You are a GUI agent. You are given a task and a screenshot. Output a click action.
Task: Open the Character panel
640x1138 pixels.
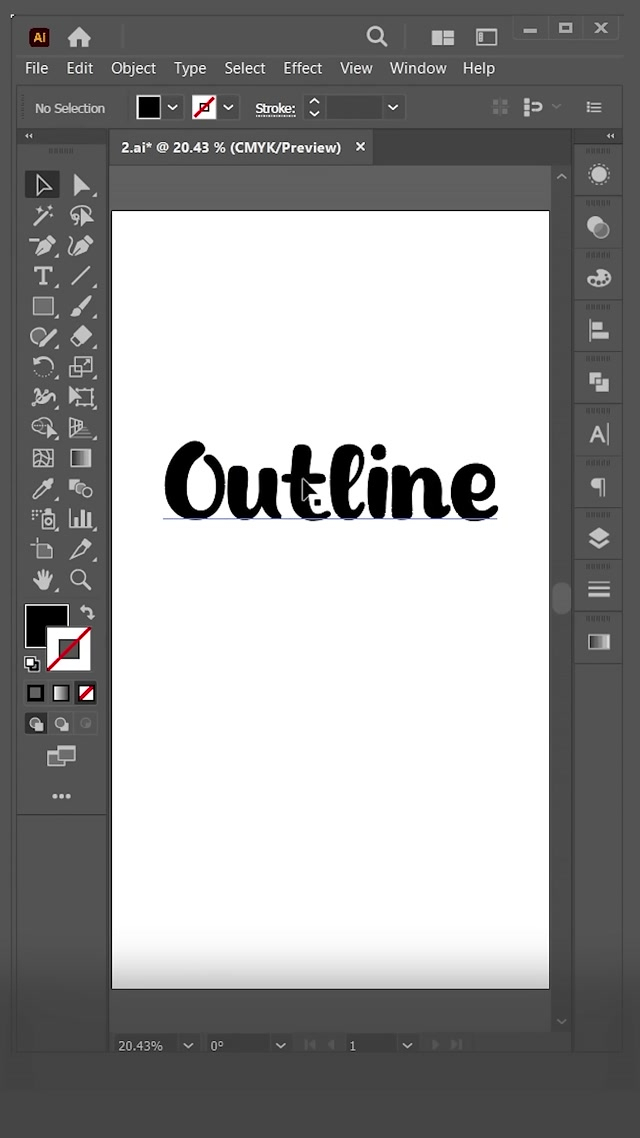pyautogui.click(x=598, y=434)
